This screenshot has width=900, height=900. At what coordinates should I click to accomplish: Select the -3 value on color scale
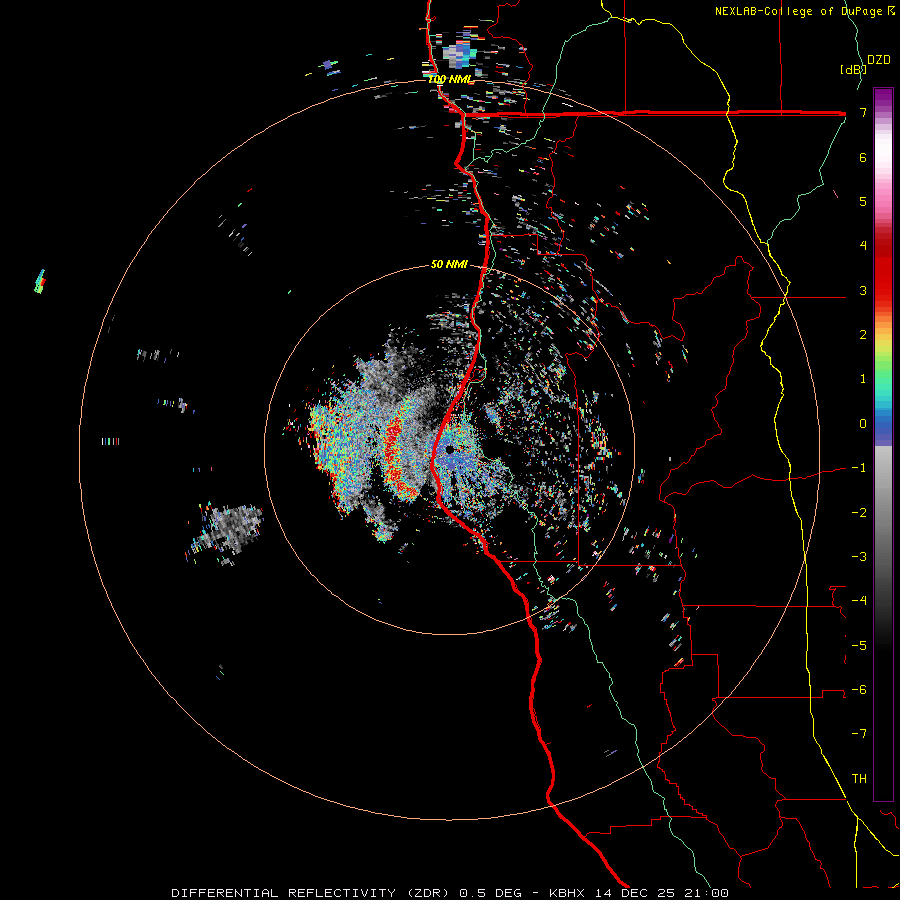click(x=859, y=556)
